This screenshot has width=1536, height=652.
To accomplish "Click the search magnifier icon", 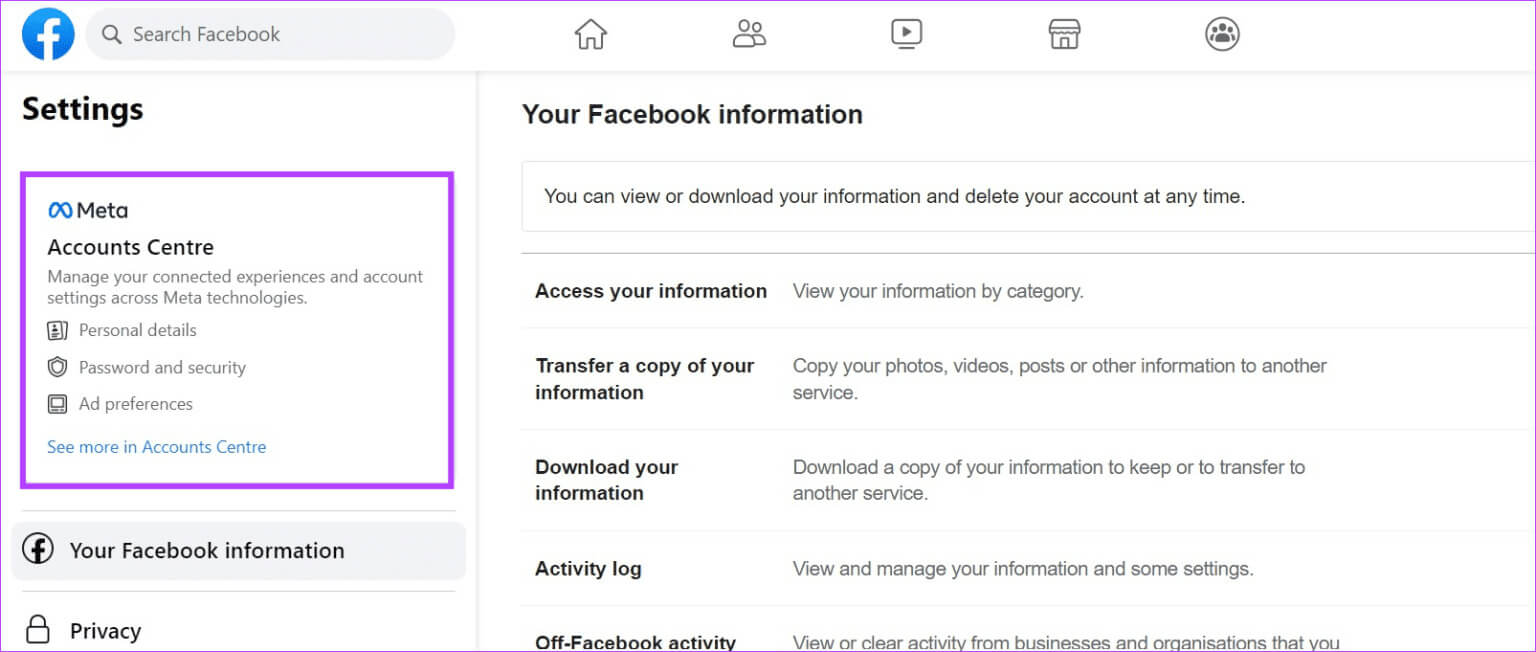I will coord(112,35).
